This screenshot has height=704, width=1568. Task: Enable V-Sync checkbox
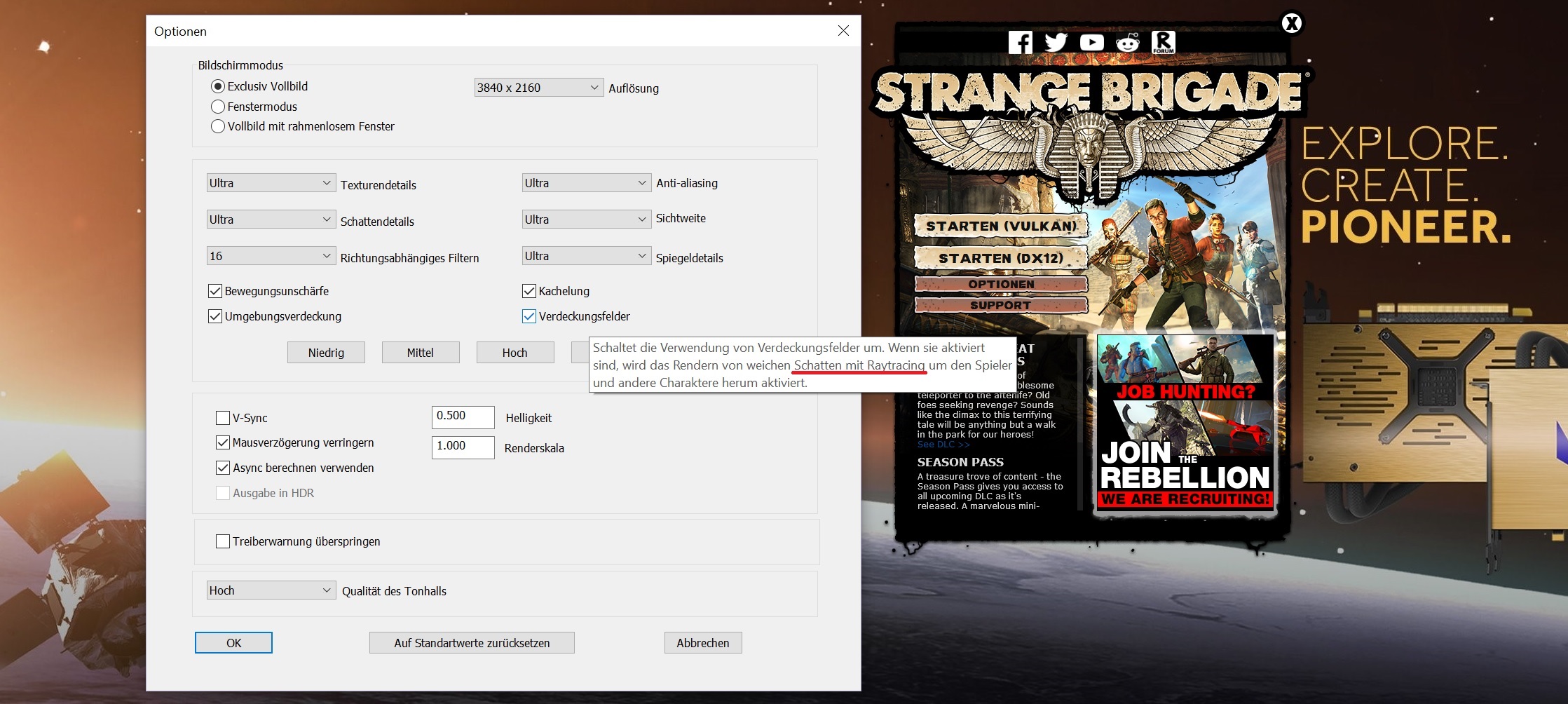coord(223,418)
